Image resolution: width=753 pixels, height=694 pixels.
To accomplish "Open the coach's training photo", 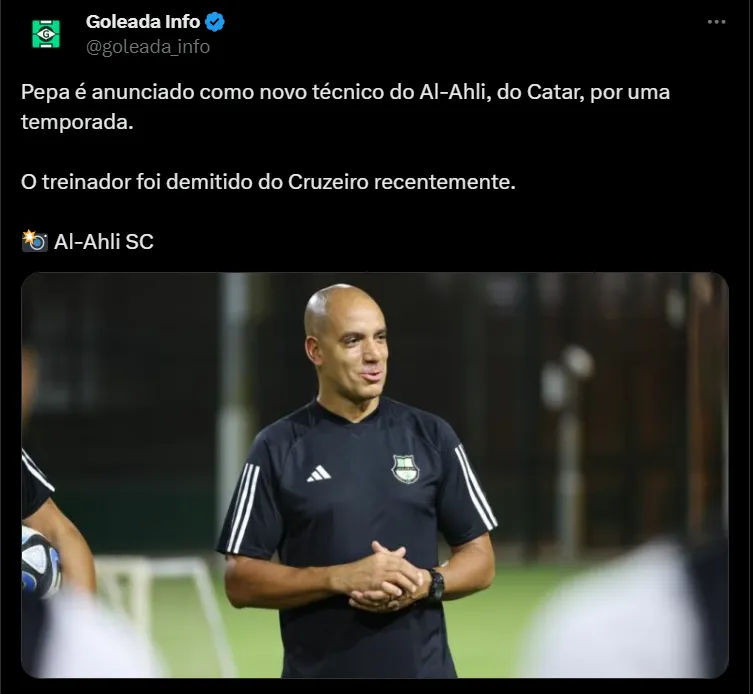I will [x=375, y=475].
